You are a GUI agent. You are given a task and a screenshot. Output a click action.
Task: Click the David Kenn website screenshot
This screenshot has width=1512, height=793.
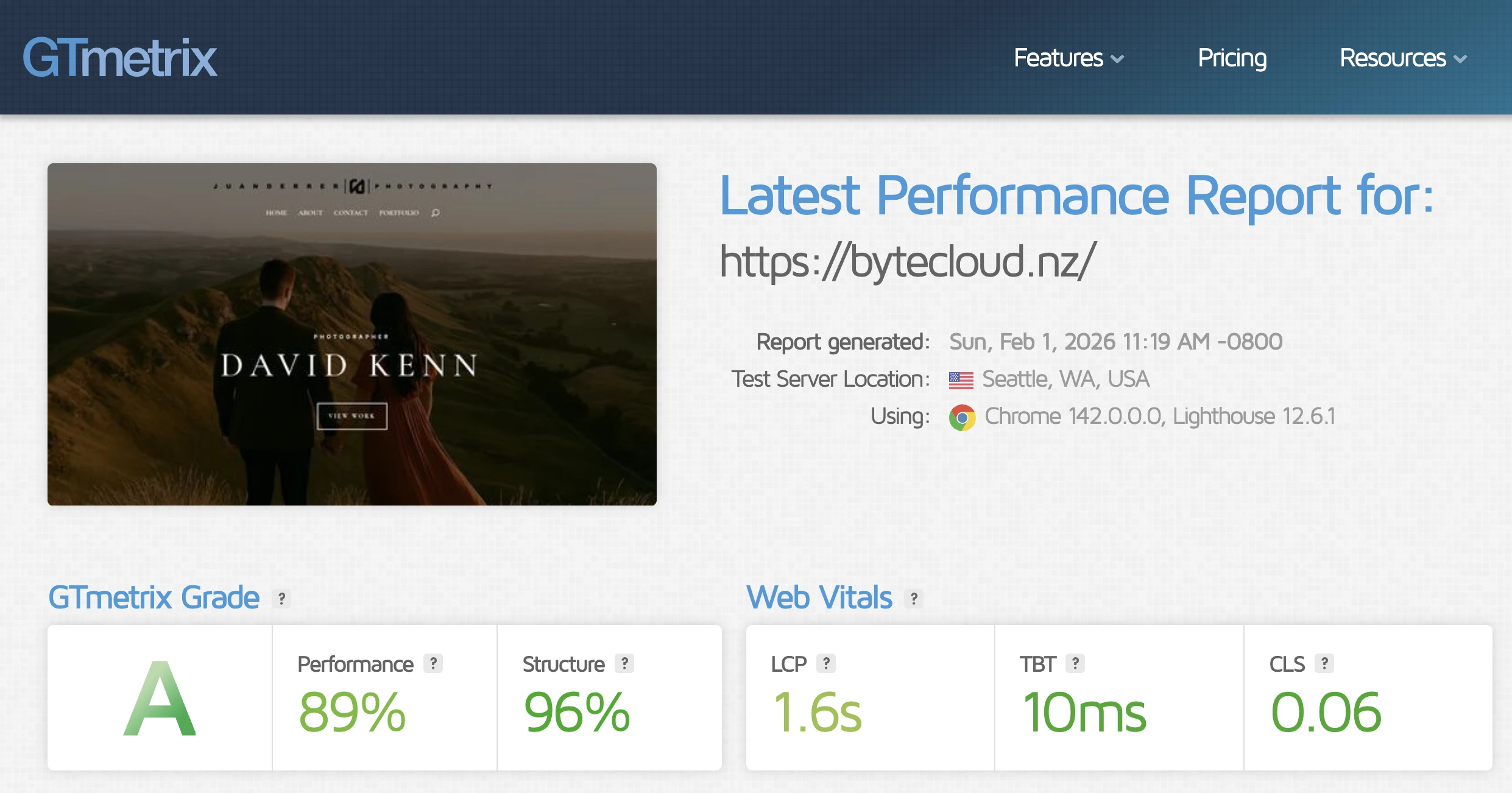pyautogui.click(x=352, y=334)
